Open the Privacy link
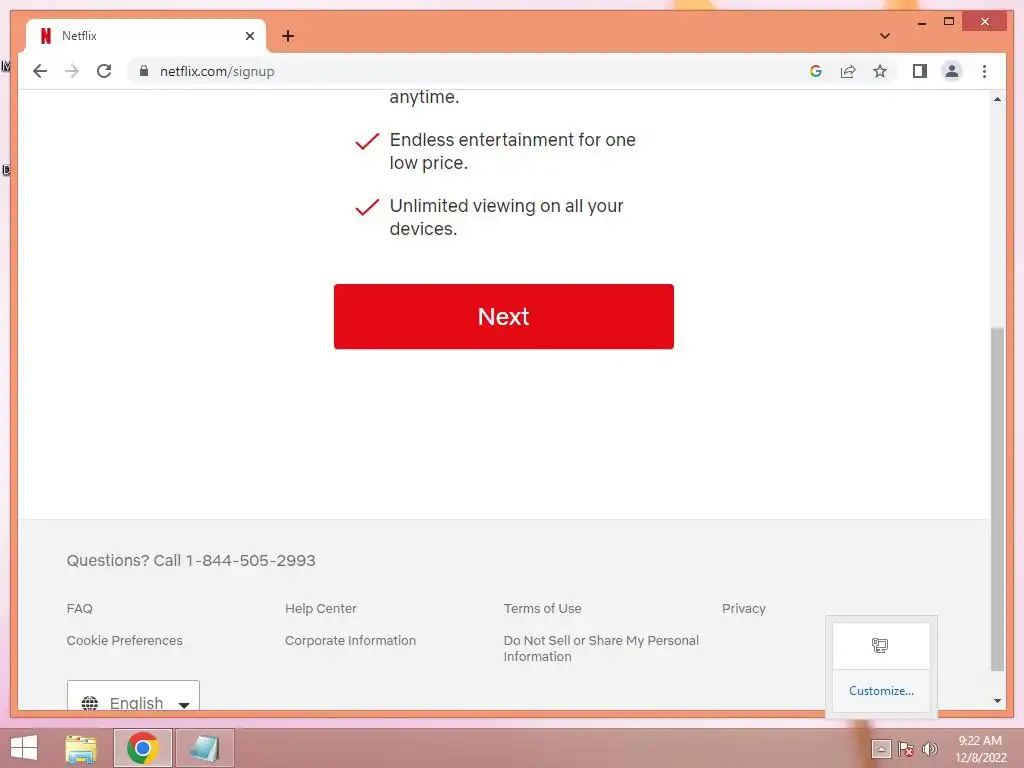Viewport: 1024px width, 768px height. 743,608
